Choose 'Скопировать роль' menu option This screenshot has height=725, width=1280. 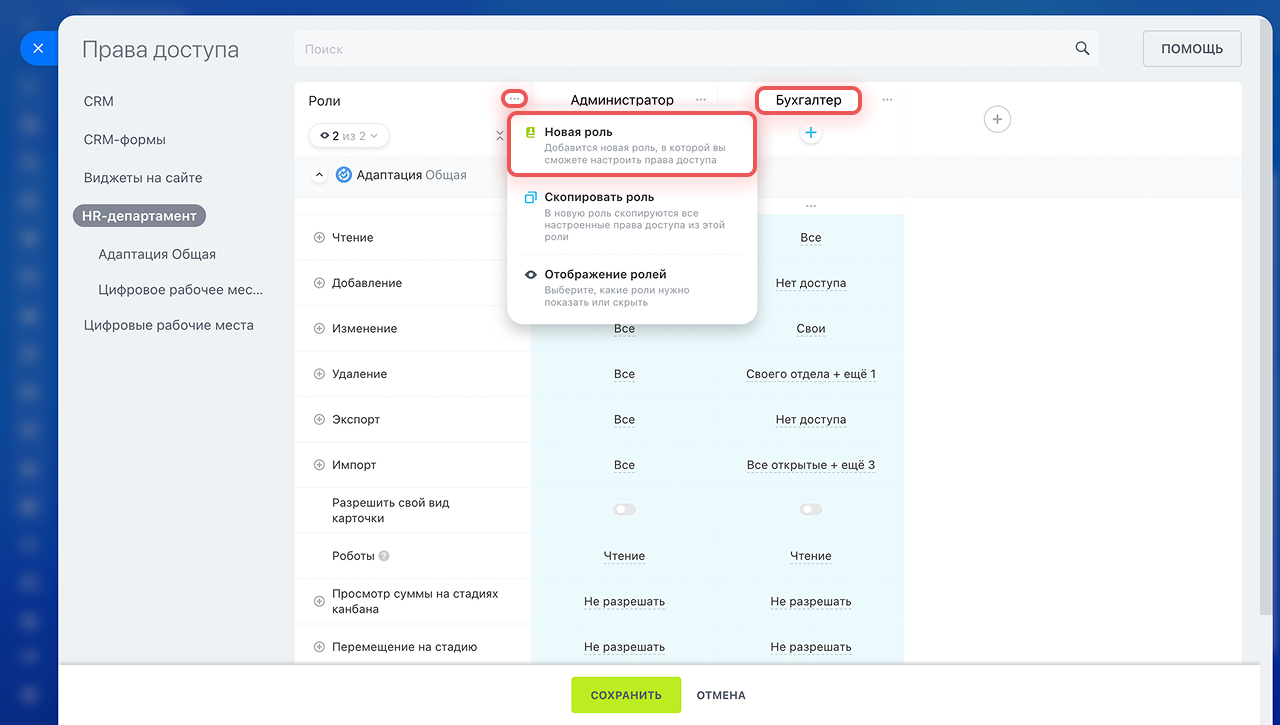631,216
